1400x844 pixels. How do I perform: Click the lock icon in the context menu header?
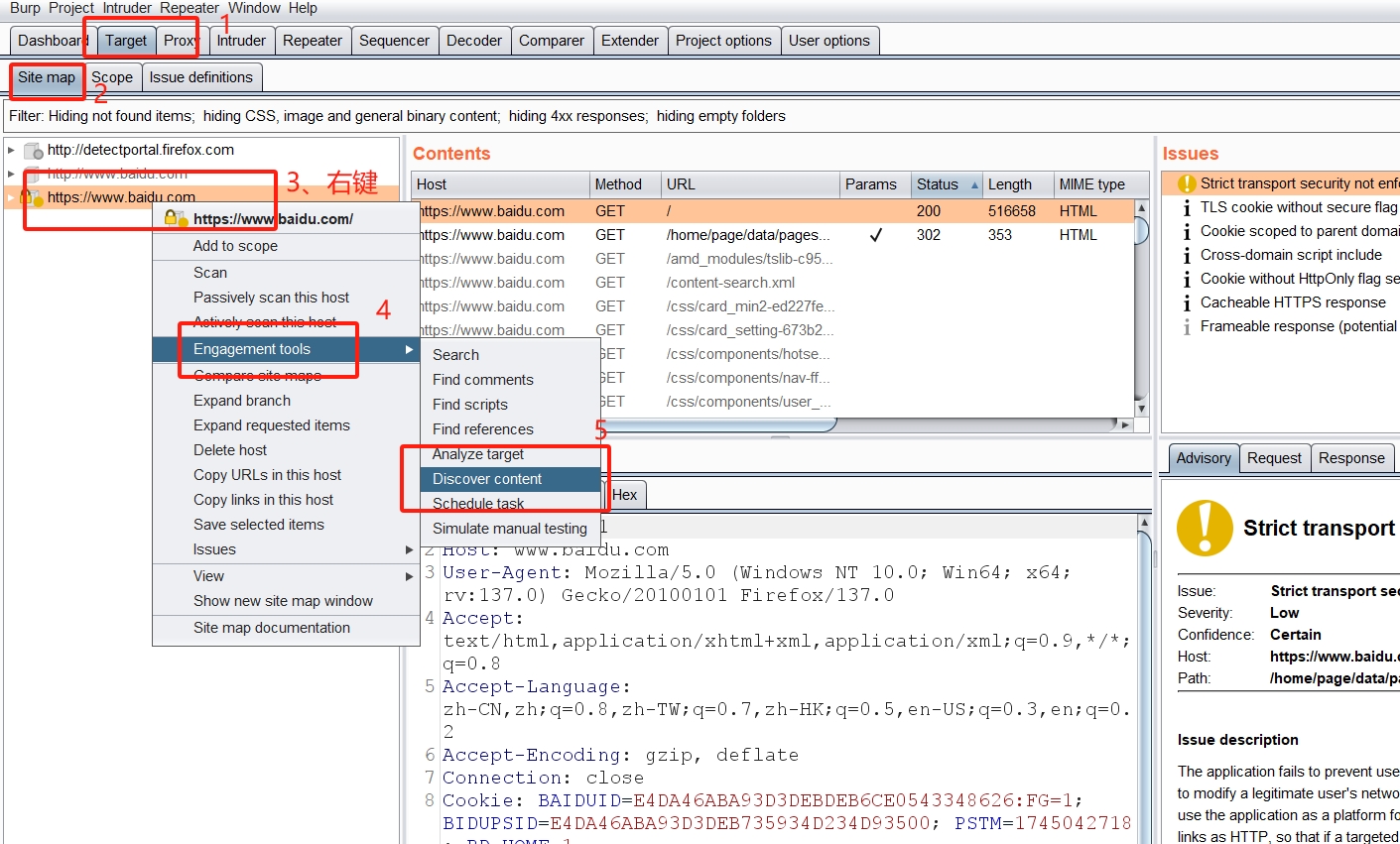point(176,218)
